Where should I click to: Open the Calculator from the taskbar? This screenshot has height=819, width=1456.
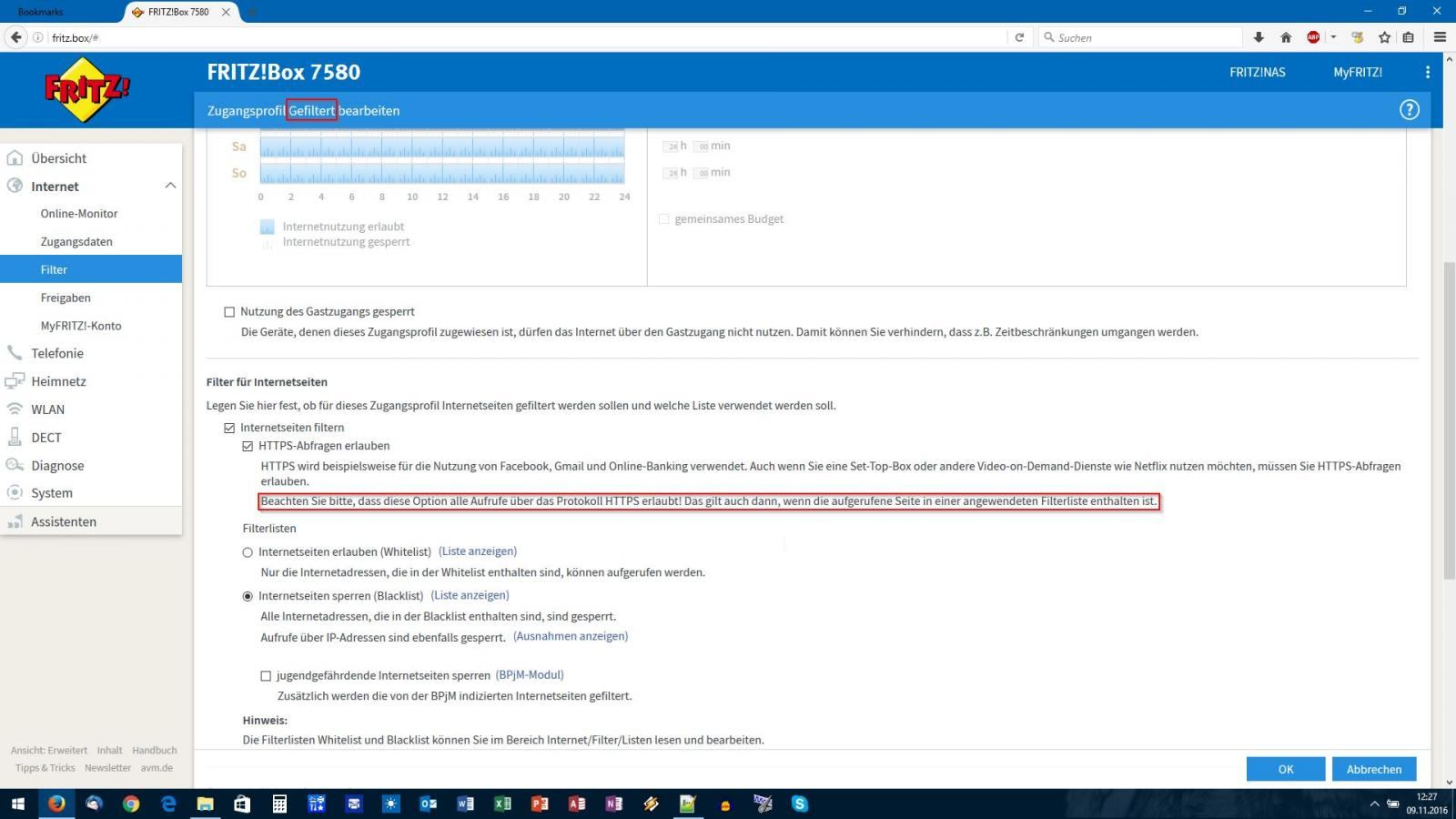(x=279, y=804)
